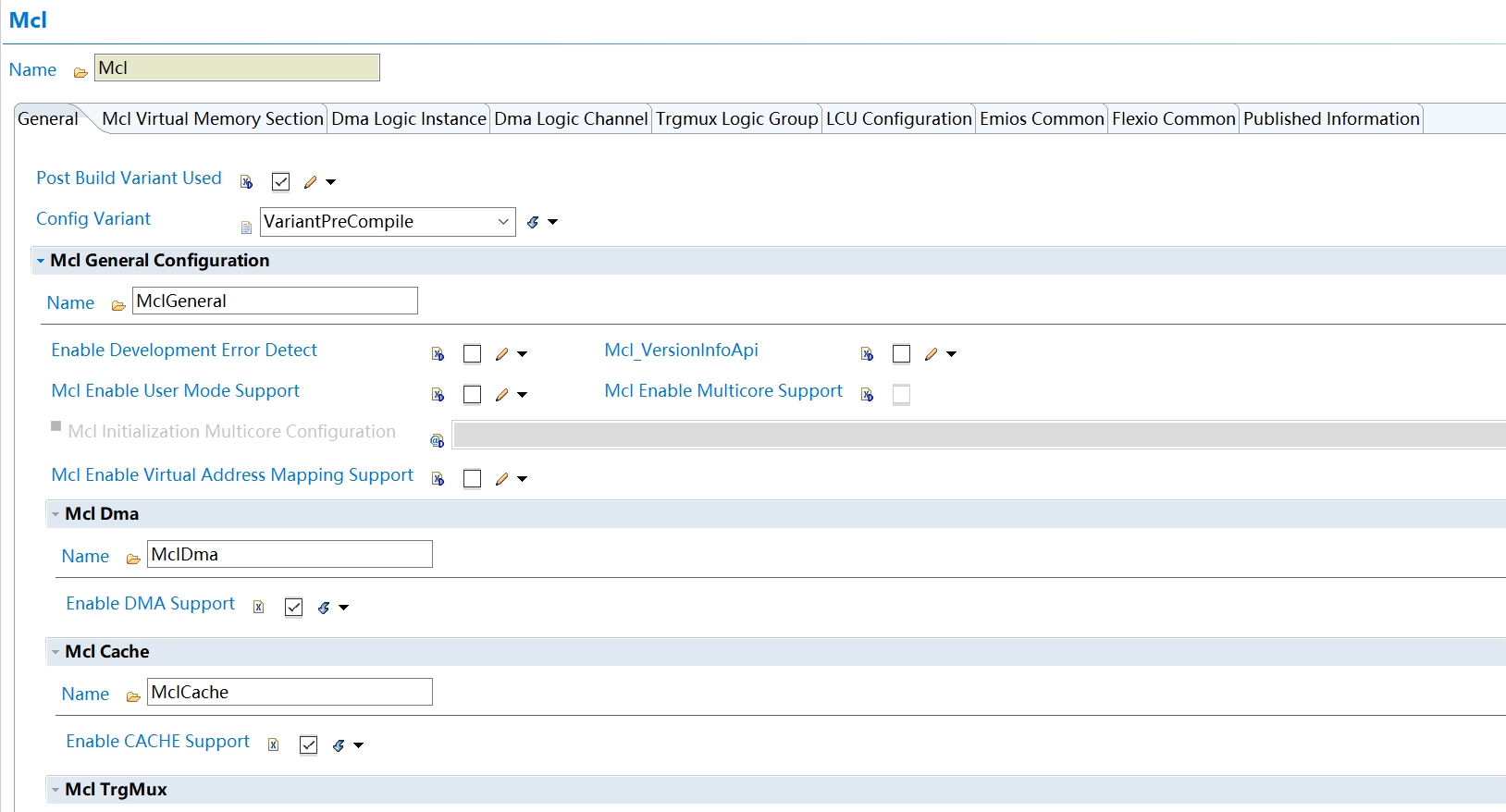Click the Mcl Enable Multicore Support label link
1506x812 pixels.
pos(723,391)
